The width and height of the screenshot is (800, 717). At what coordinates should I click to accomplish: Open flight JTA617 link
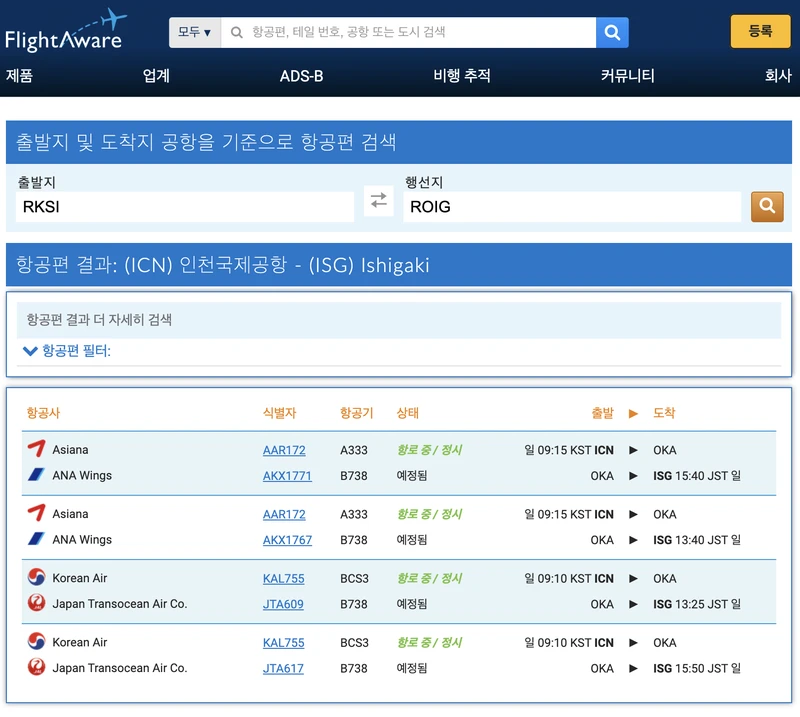click(x=283, y=669)
